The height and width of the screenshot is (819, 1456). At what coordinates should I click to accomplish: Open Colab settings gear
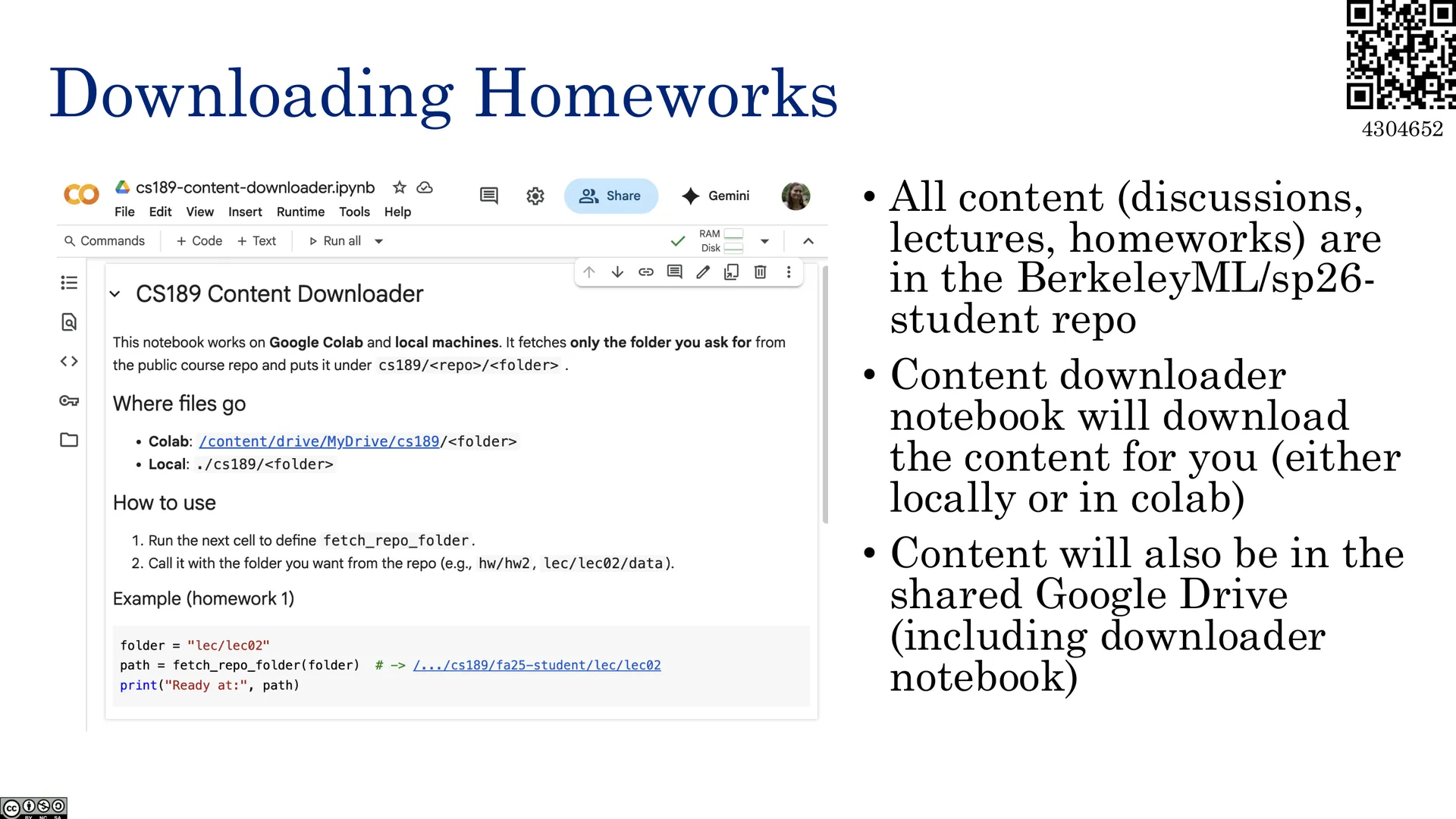tap(535, 196)
